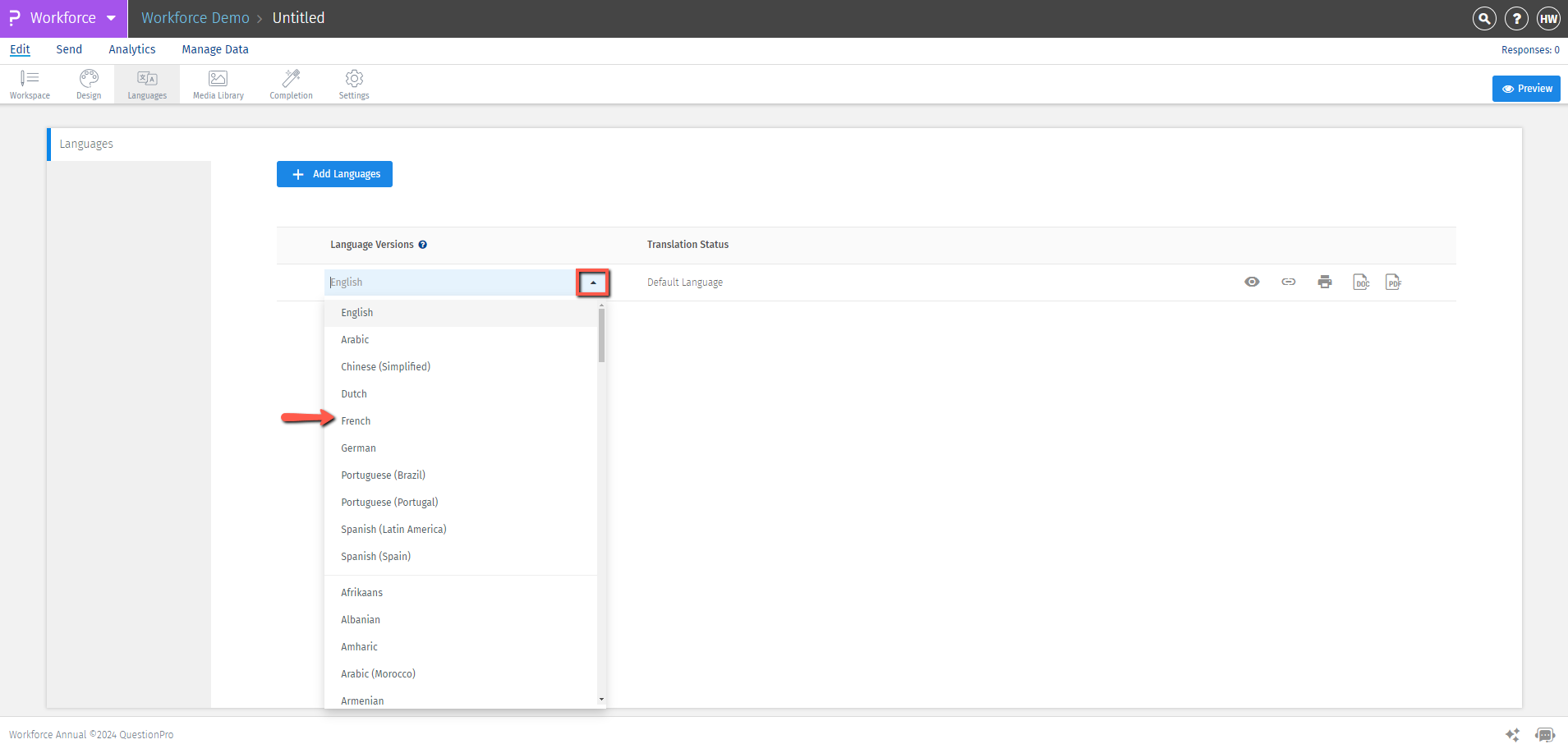Viewport: 1568px width, 744px height.
Task: Toggle the eye preview icon for English
Action: (1252, 282)
